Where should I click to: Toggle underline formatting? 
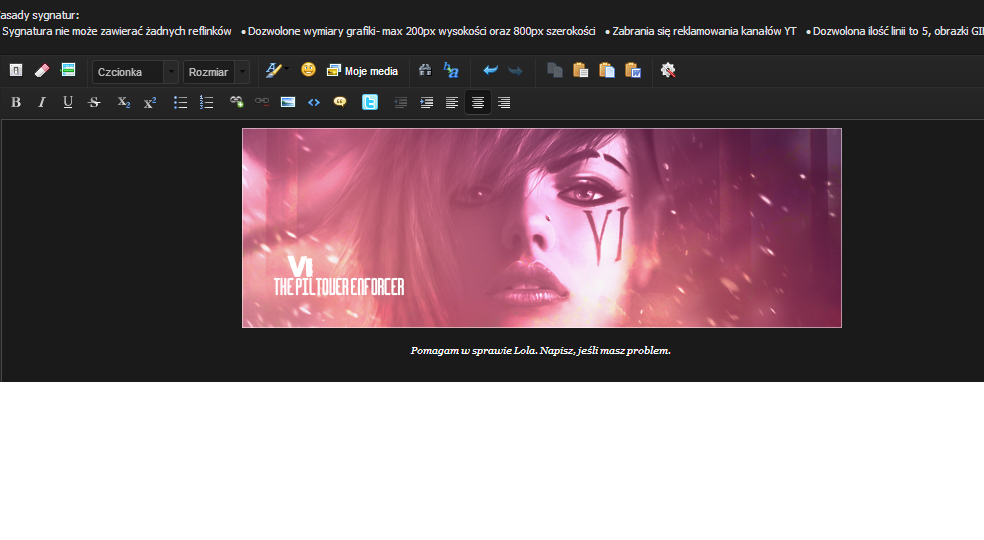coord(68,102)
